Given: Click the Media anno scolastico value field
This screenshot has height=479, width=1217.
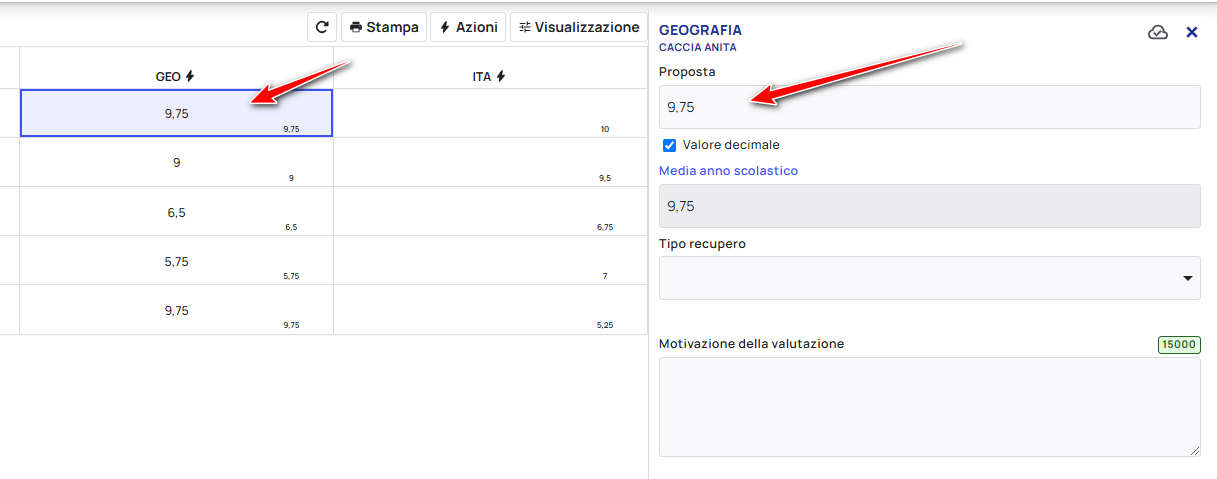Looking at the screenshot, I should point(930,206).
